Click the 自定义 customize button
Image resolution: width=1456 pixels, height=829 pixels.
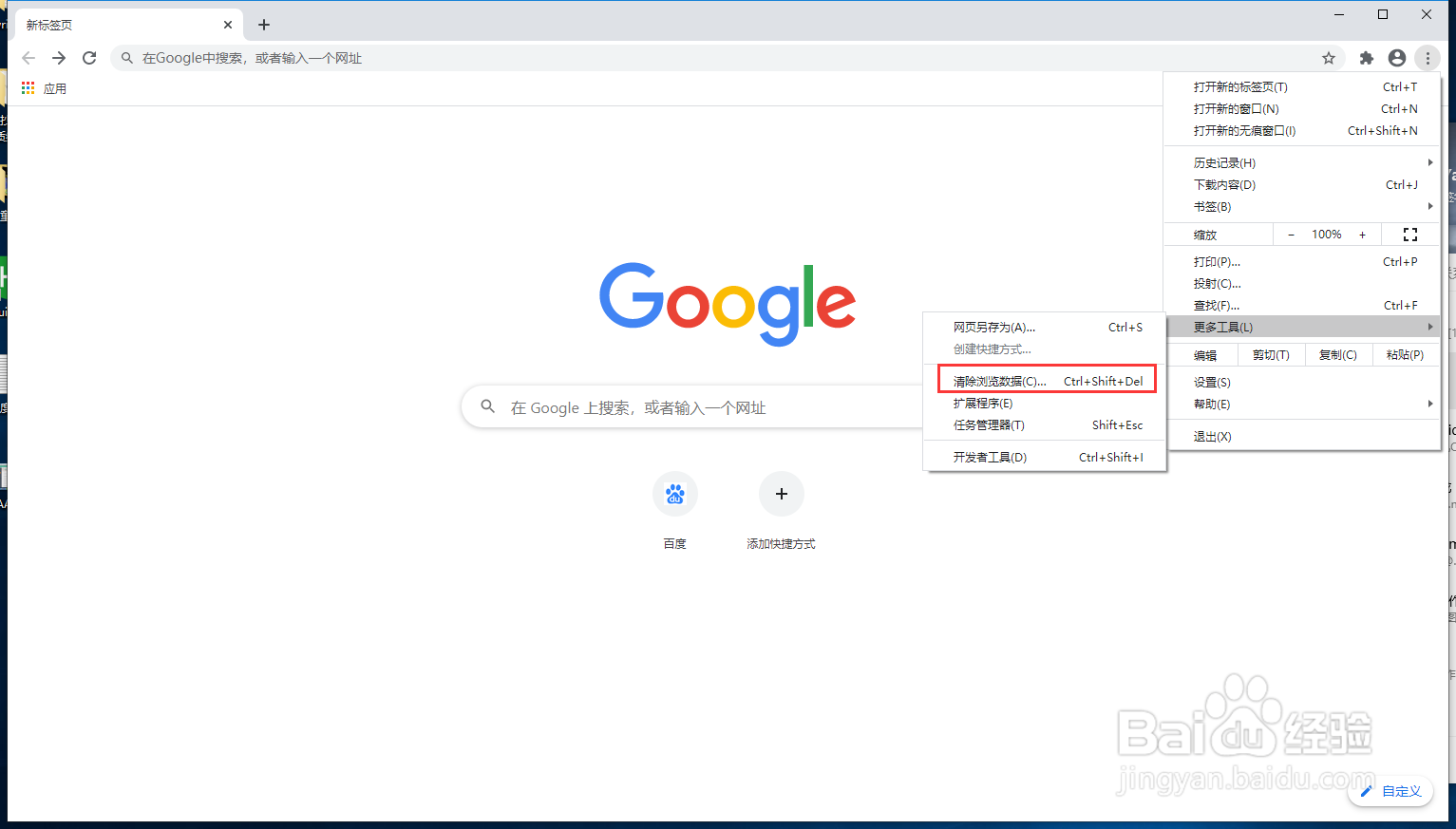(1390, 791)
